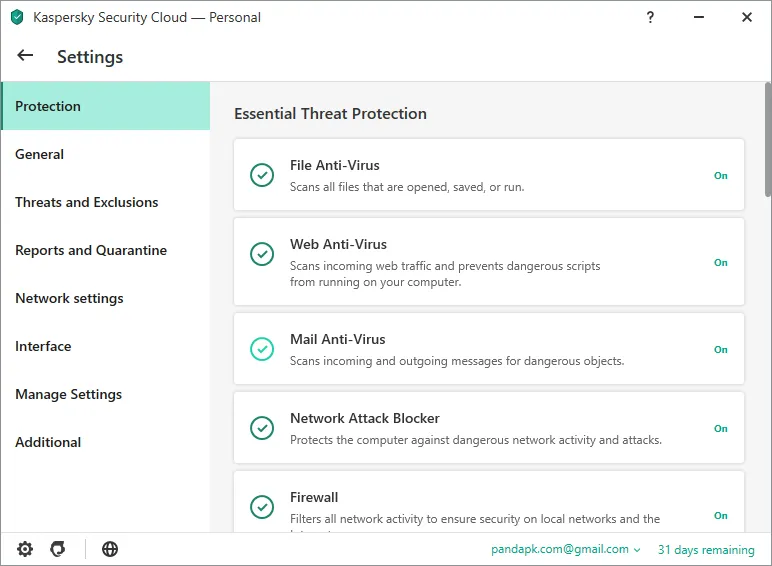Image resolution: width=772 pixels, height=566 pixels.
Task: Open Network settings in the sidebar
Action: tap(70, 298)
